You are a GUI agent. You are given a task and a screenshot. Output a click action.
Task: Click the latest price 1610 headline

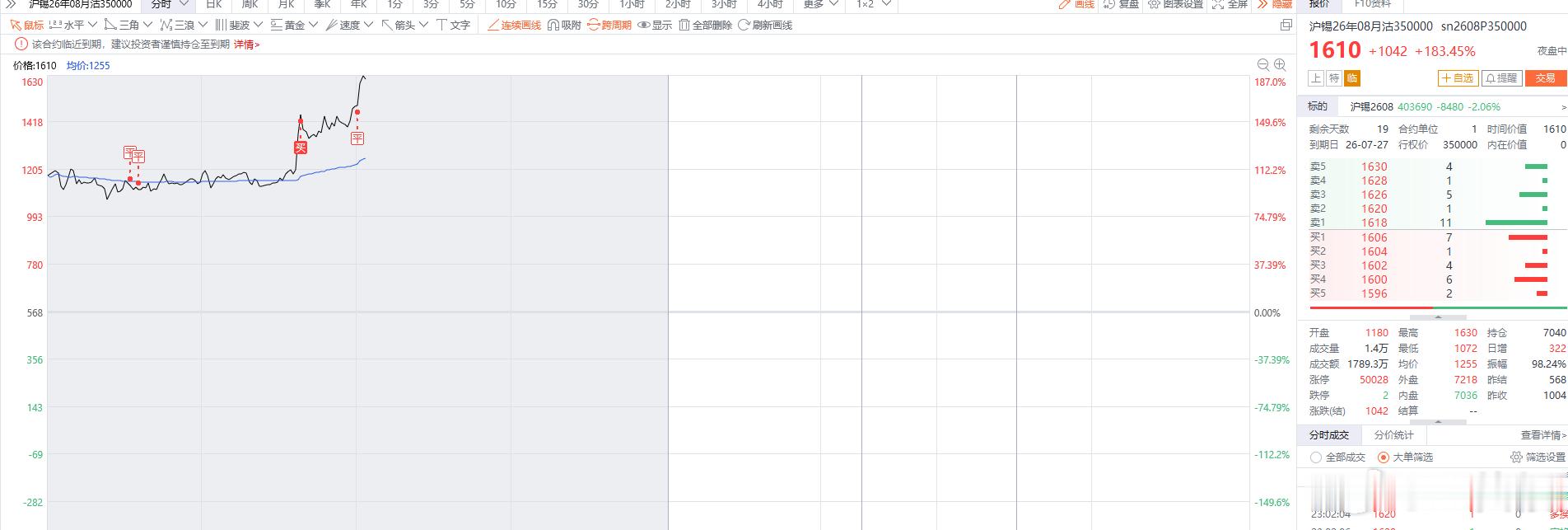[x=1335, y=50]
